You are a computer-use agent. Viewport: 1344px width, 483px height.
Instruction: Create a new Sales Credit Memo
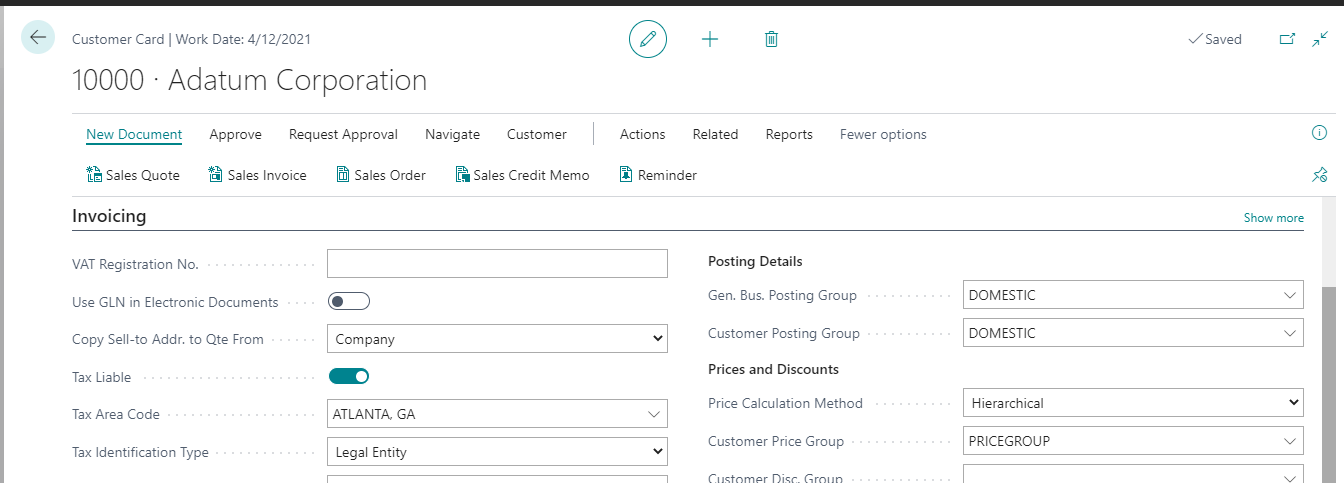522,175
